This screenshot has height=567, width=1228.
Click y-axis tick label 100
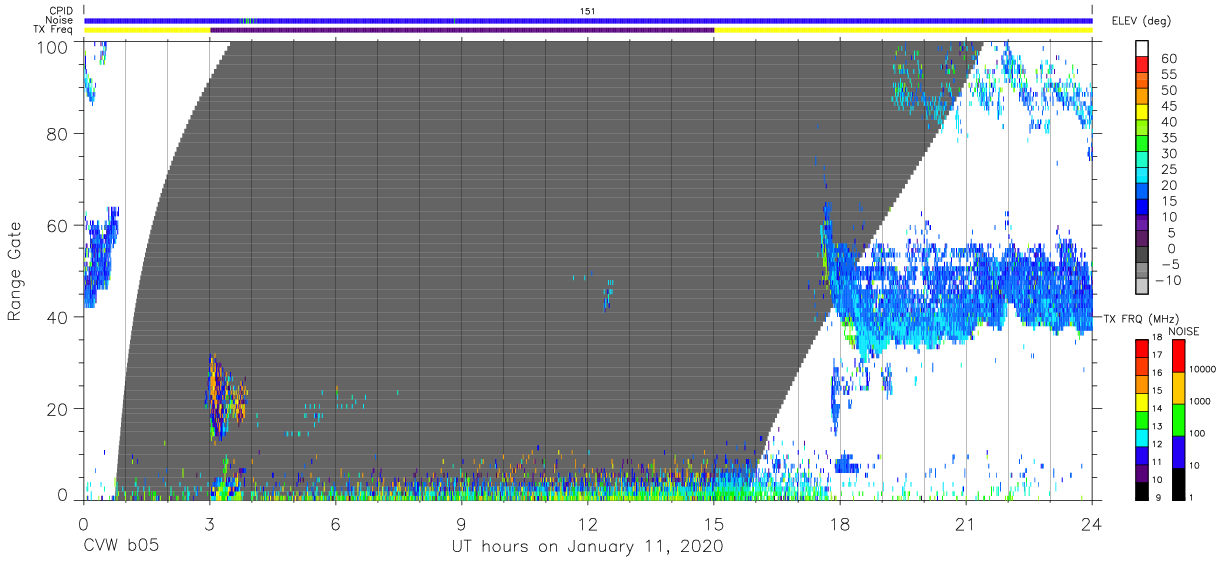52,46
